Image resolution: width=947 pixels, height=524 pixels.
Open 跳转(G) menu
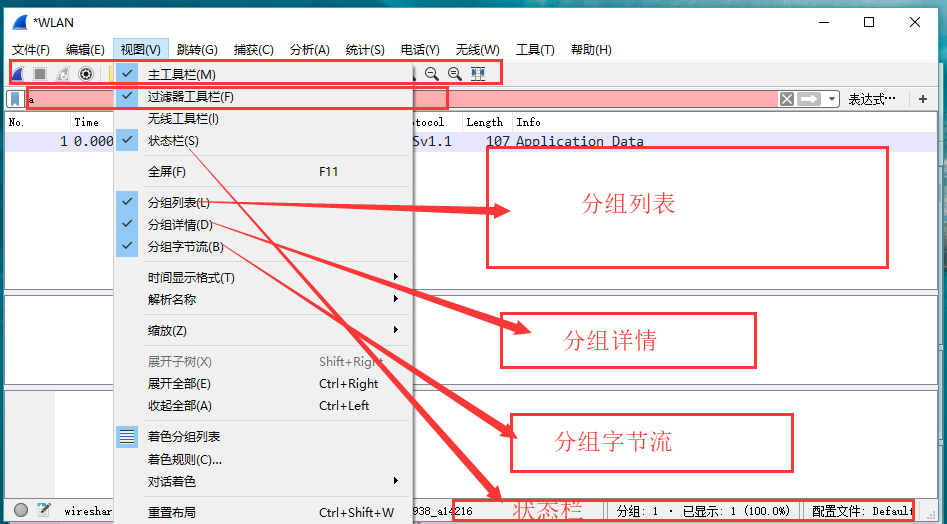(x=197, y=50)
